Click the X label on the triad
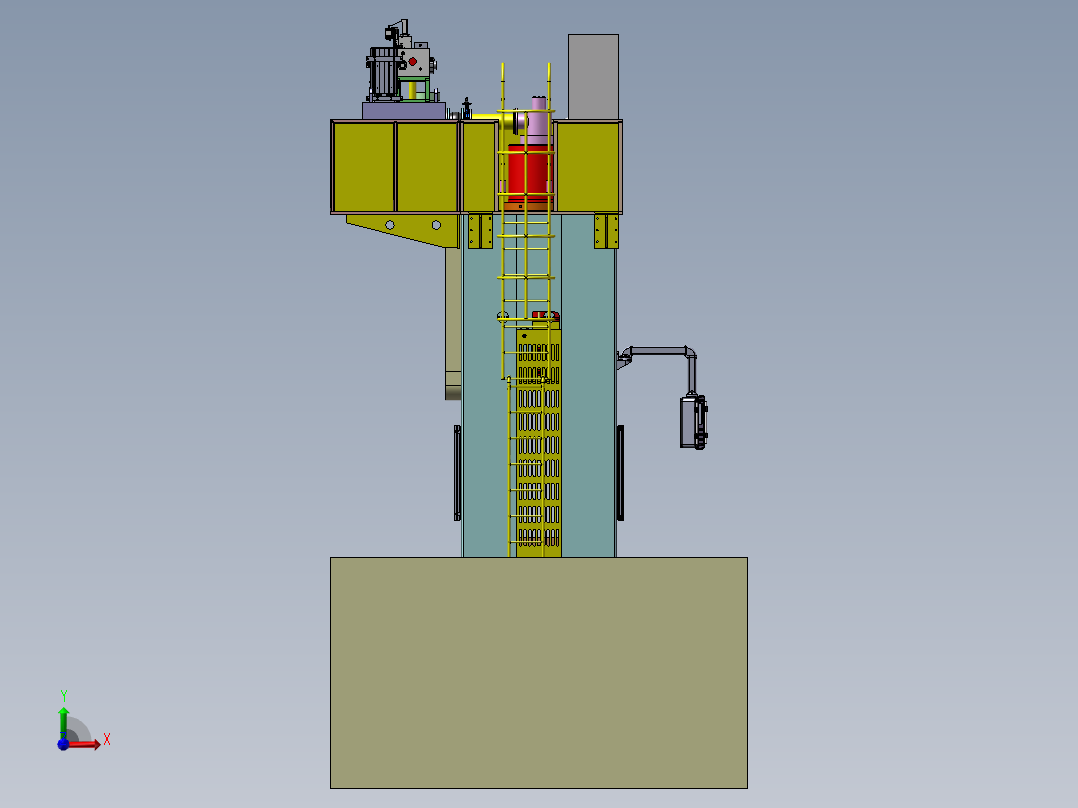Viewport: 1078px width, 808px height. [x=107, y=740]
